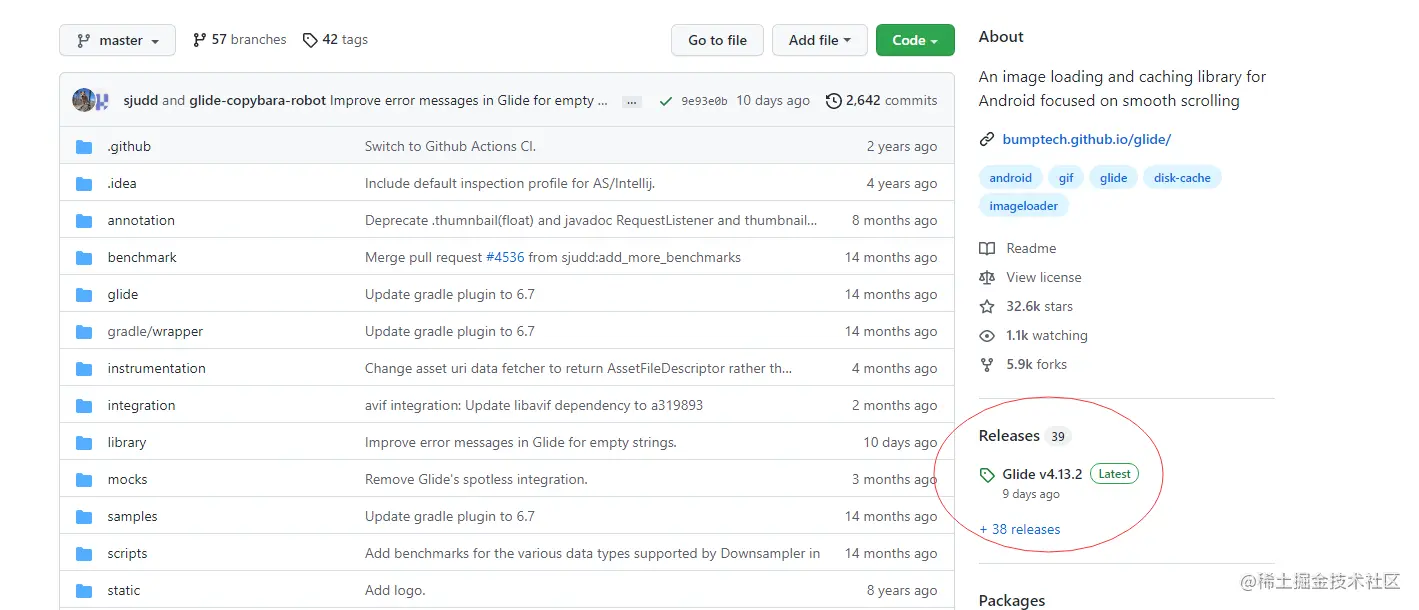Click the samples folder icon
This screenshot has width=1419, height=610.
pos(84,517)
